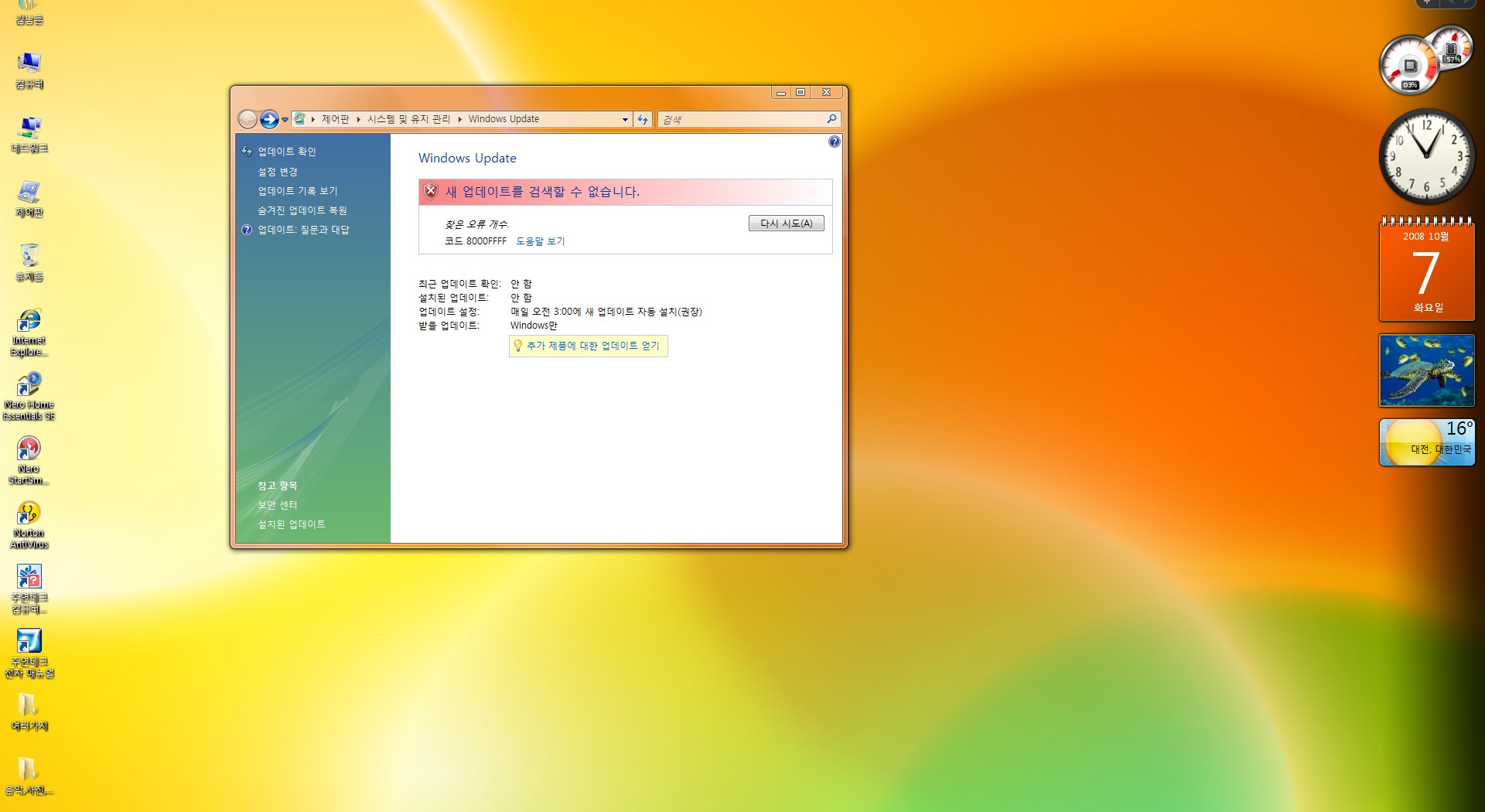Click Windows Update breadcrumb segment
The height and width of the screenshot is (812, 1485).
[x=504, y=119]
